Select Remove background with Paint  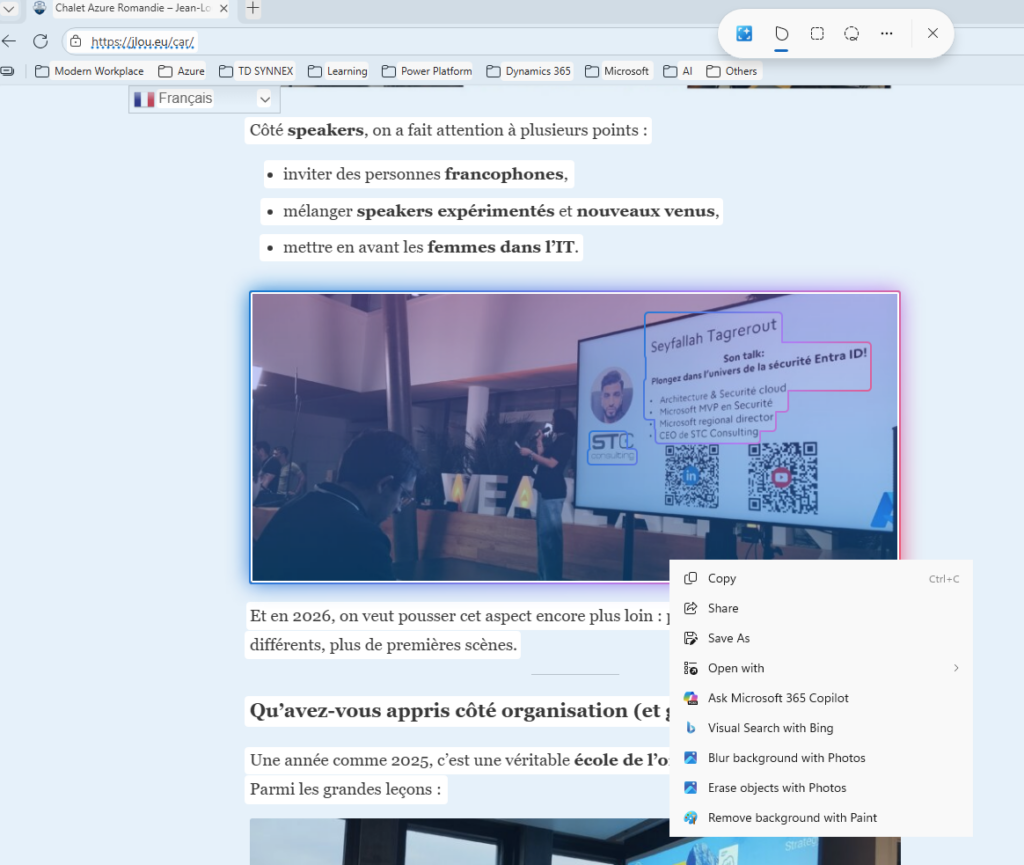coord(792,818)
